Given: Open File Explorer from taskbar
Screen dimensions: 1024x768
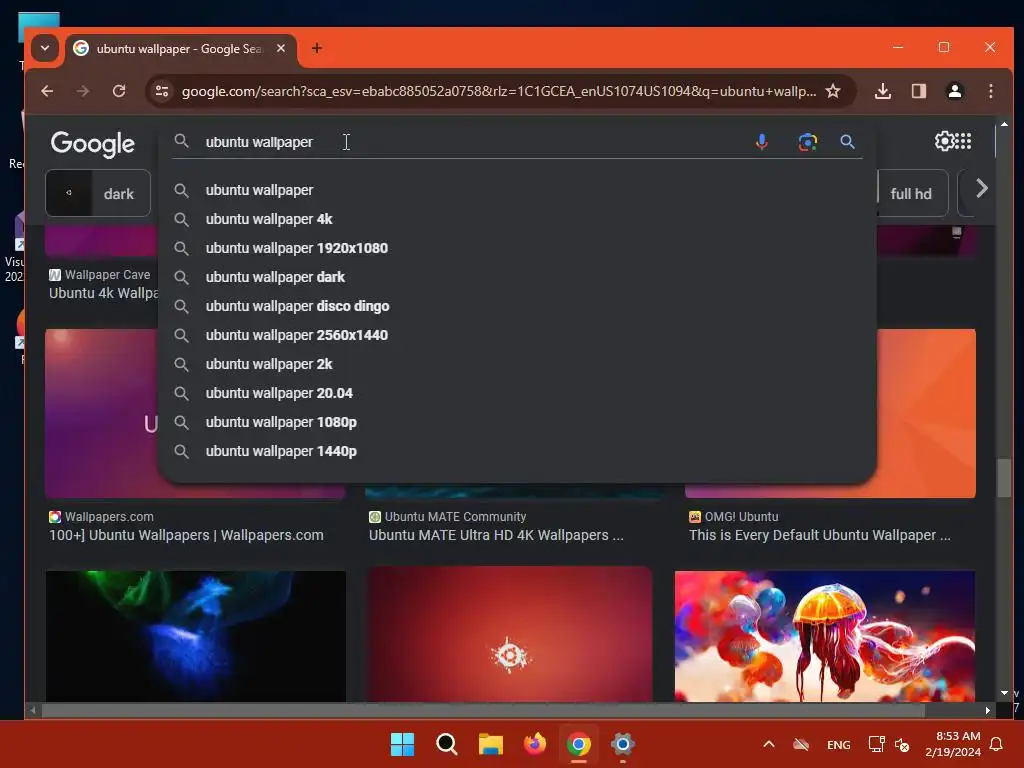Looking at the screenshot, I should (x=490, y=744).
